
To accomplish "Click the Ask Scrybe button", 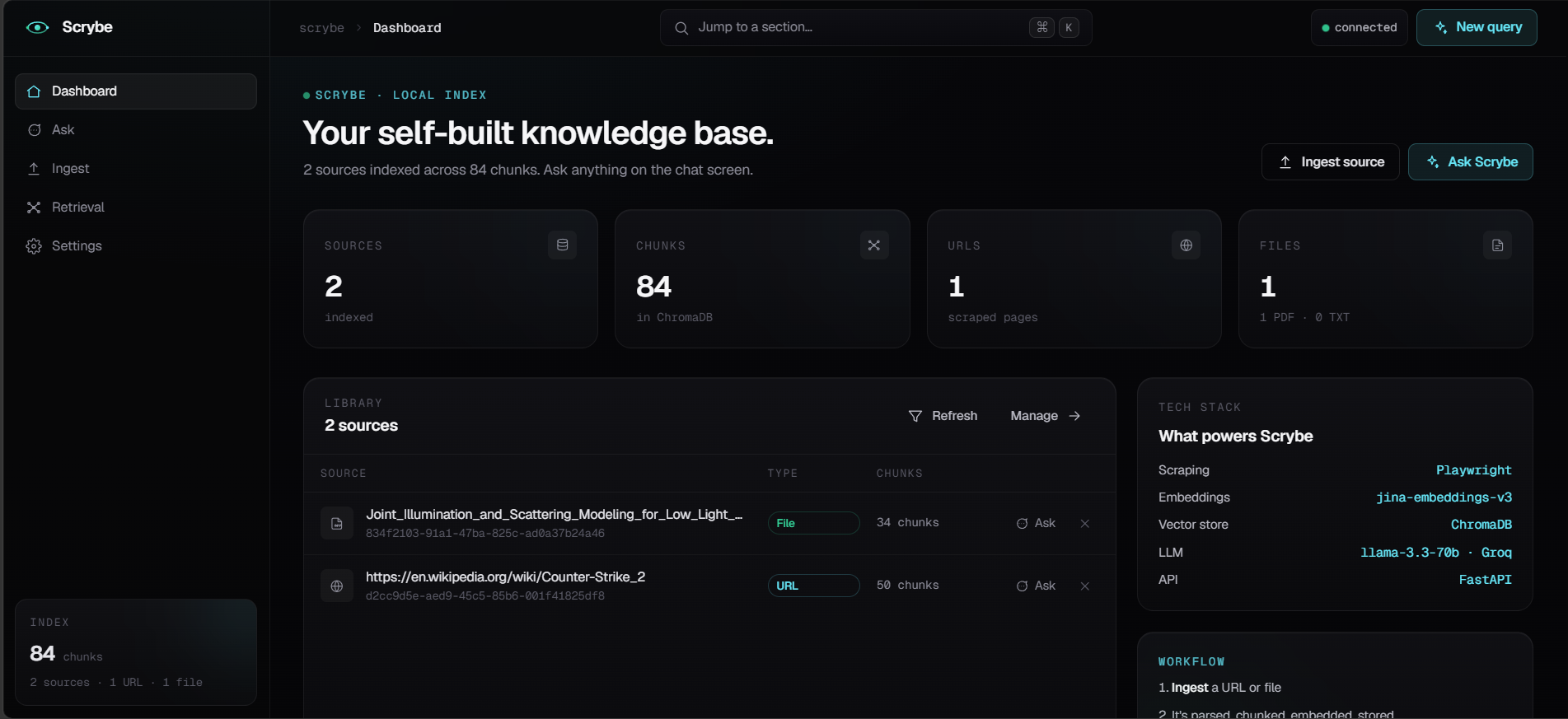I will tap(1471, 162).
